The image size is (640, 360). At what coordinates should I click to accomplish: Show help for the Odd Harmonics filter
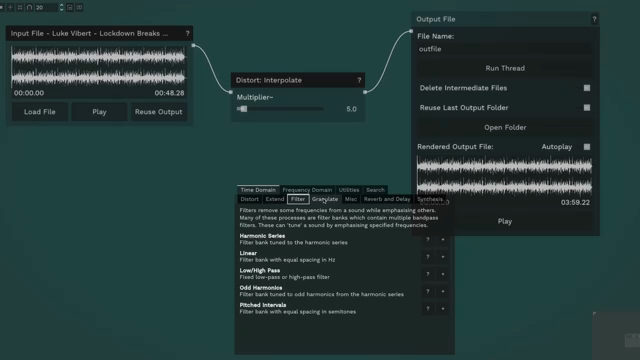point(428,291)
